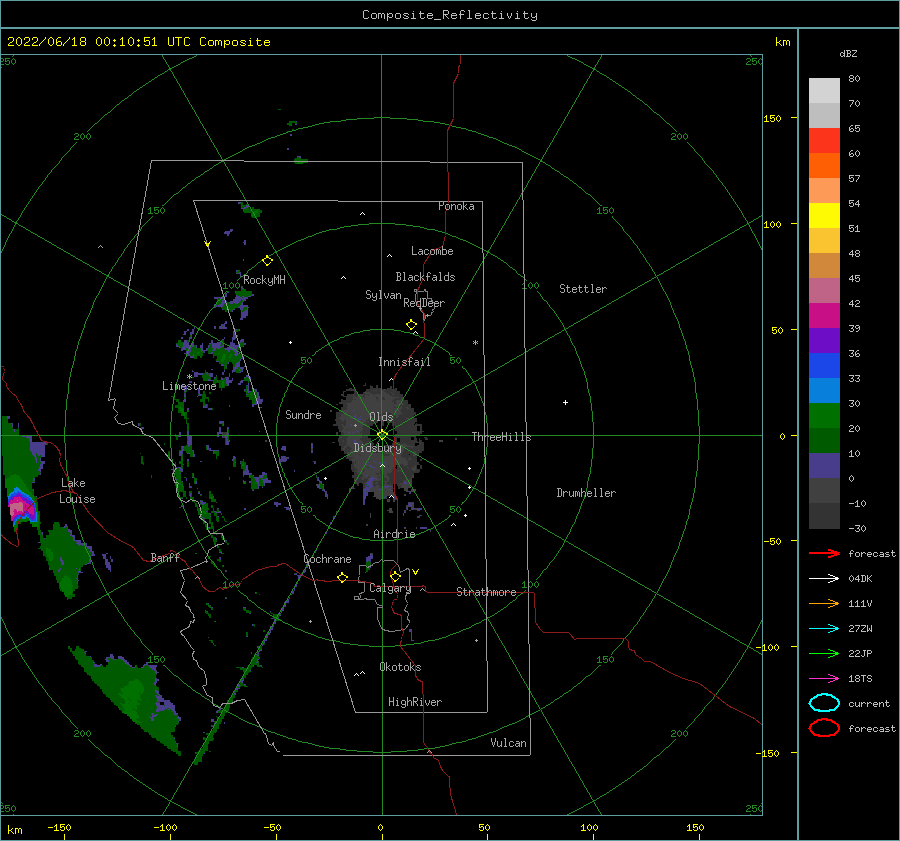This screenshot has width=900, height=841.
Task: Click the yellow diamond marker south of RedDeer
Action: (411, 325)
